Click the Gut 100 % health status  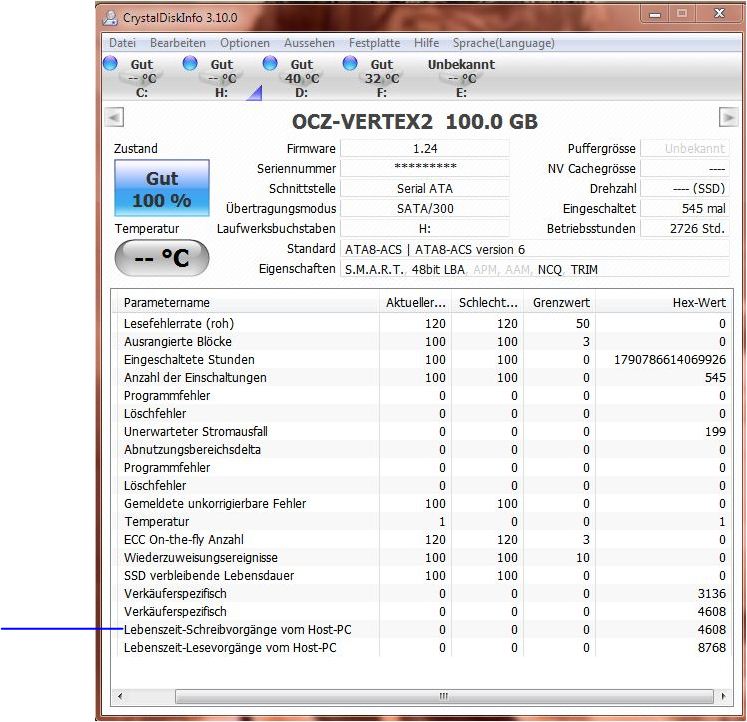tap(162, 189)
